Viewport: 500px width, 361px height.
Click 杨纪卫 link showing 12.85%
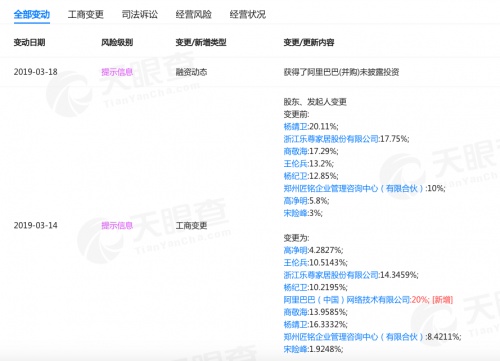(296, 176)
